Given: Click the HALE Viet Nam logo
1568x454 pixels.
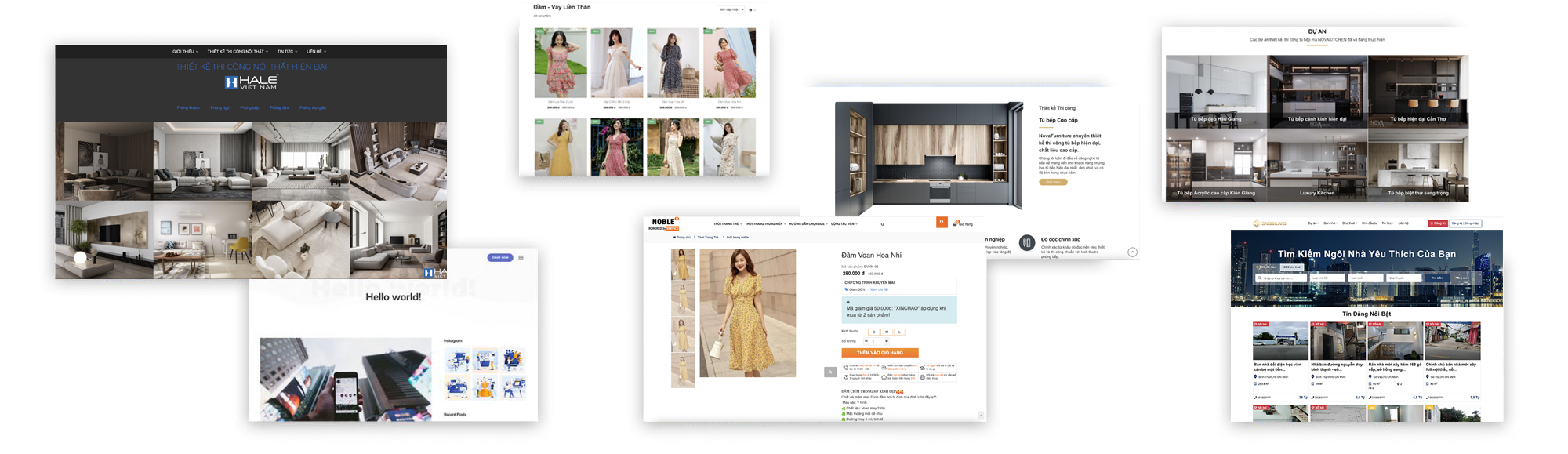Looking at the screenshot, I should tap(251, 82).
